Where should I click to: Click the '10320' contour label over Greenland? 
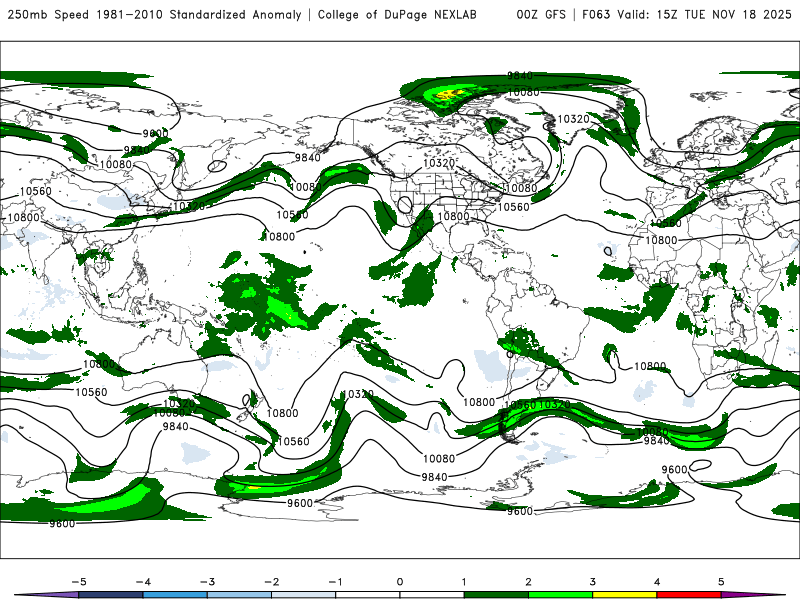click(573, 119)
